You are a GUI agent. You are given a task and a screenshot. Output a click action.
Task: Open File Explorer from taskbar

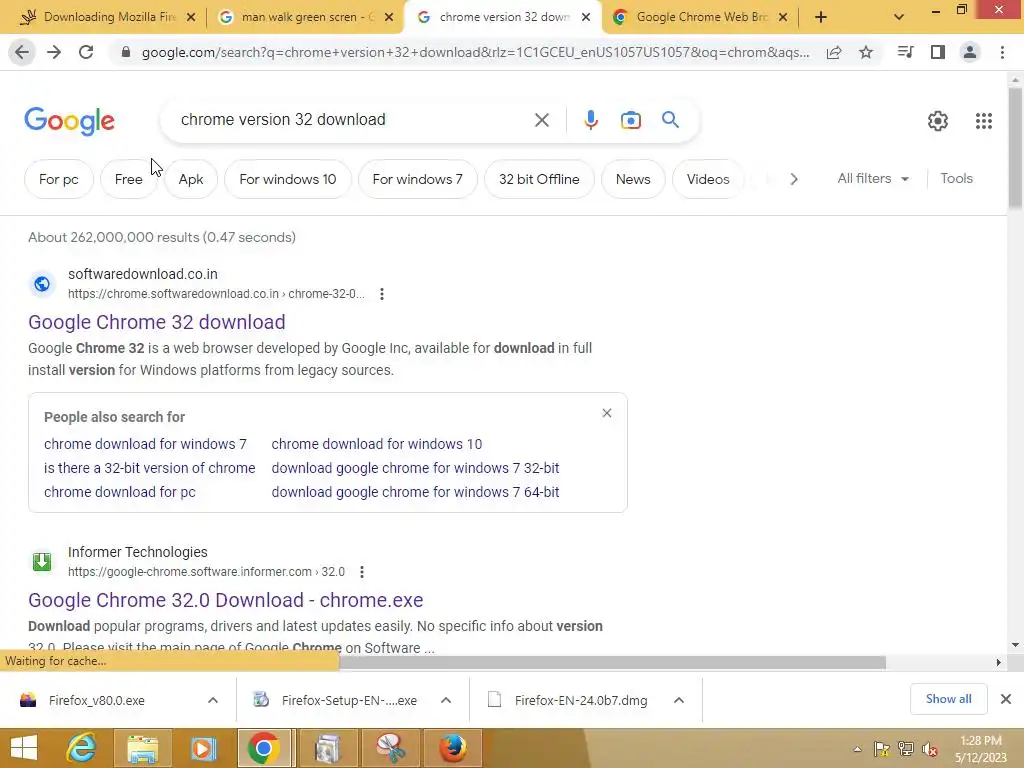click(142, 748)
